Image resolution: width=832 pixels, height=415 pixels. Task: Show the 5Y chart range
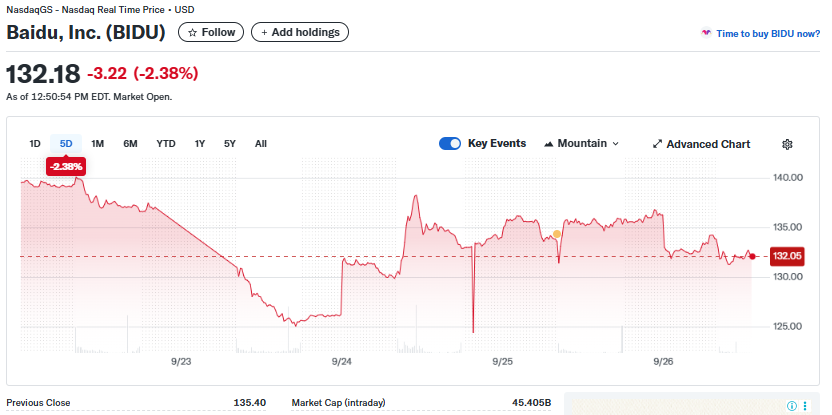pyautogui.click(x=229, y=144)
